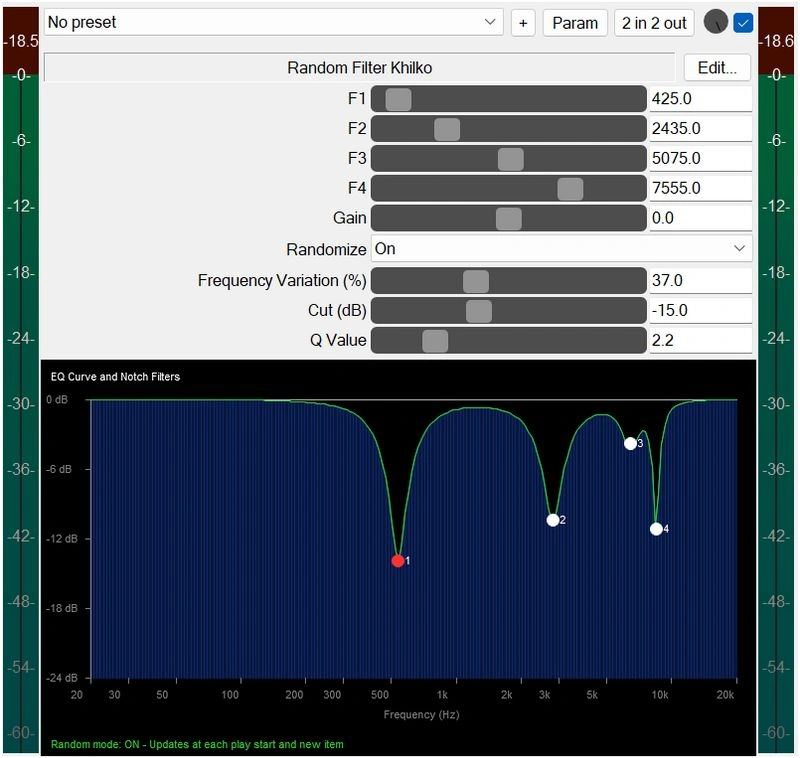
Task: Click the wet/dry mix knob
Action: tap(715, 22)
